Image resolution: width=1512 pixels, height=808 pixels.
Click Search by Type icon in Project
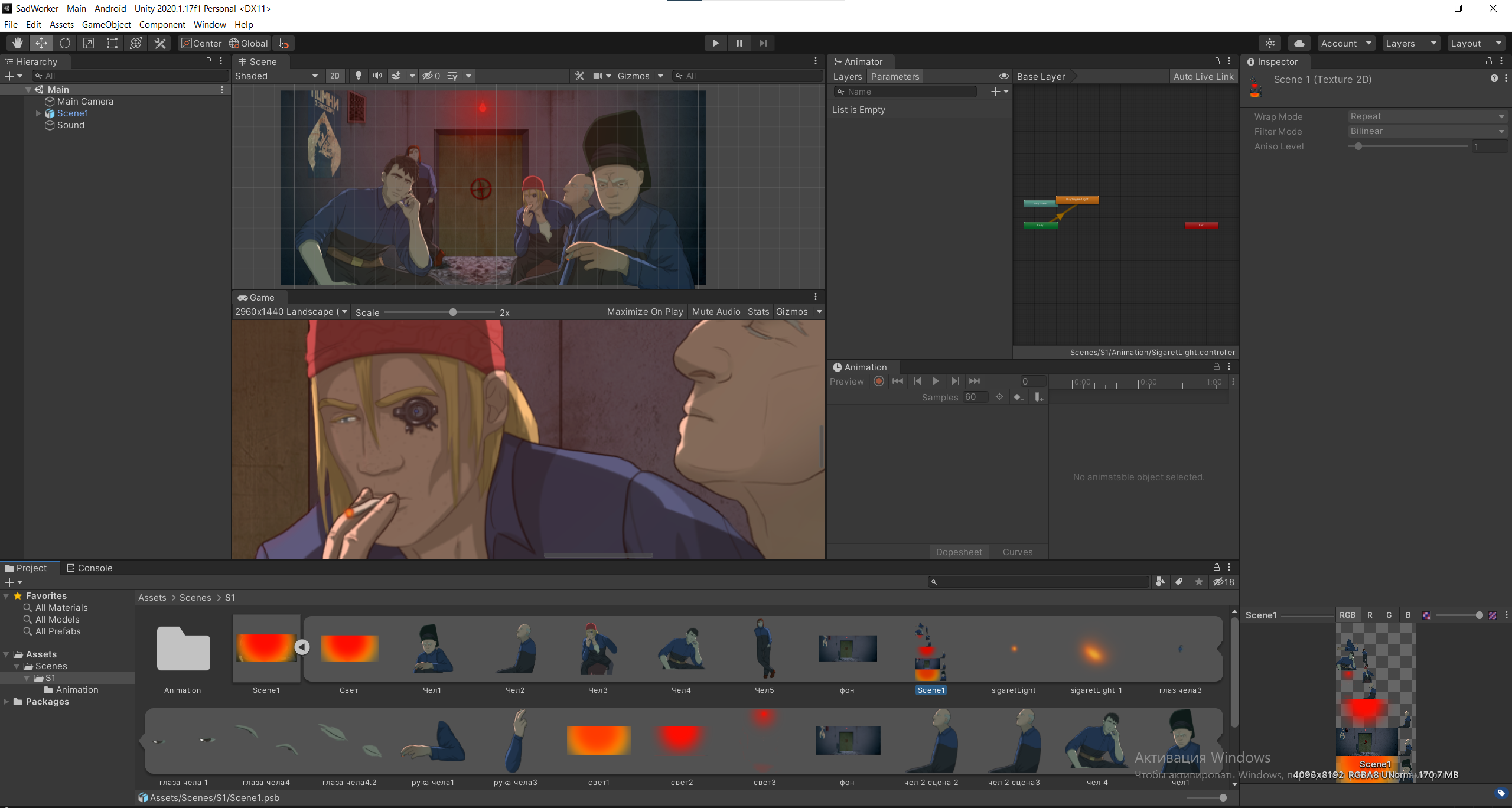point(1160,582)
